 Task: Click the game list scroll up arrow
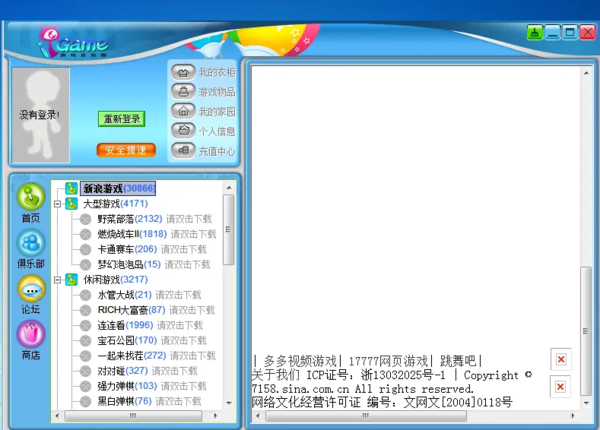click(x=229, y=187)
